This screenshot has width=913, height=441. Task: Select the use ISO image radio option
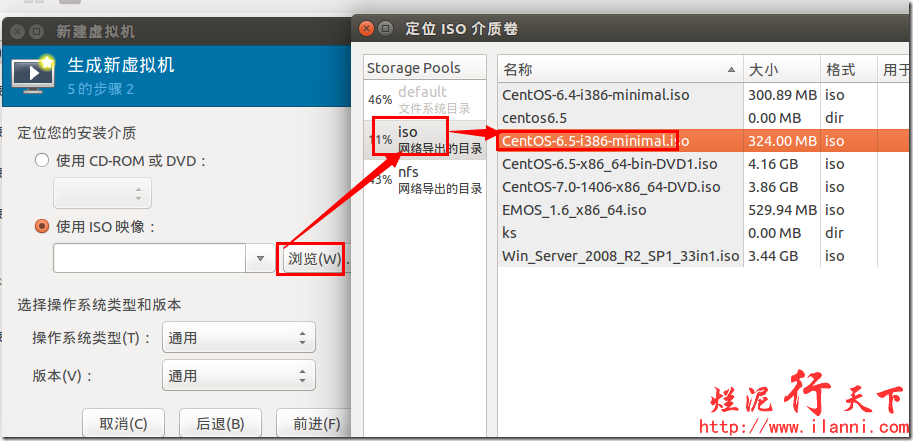tap(42, 226)
